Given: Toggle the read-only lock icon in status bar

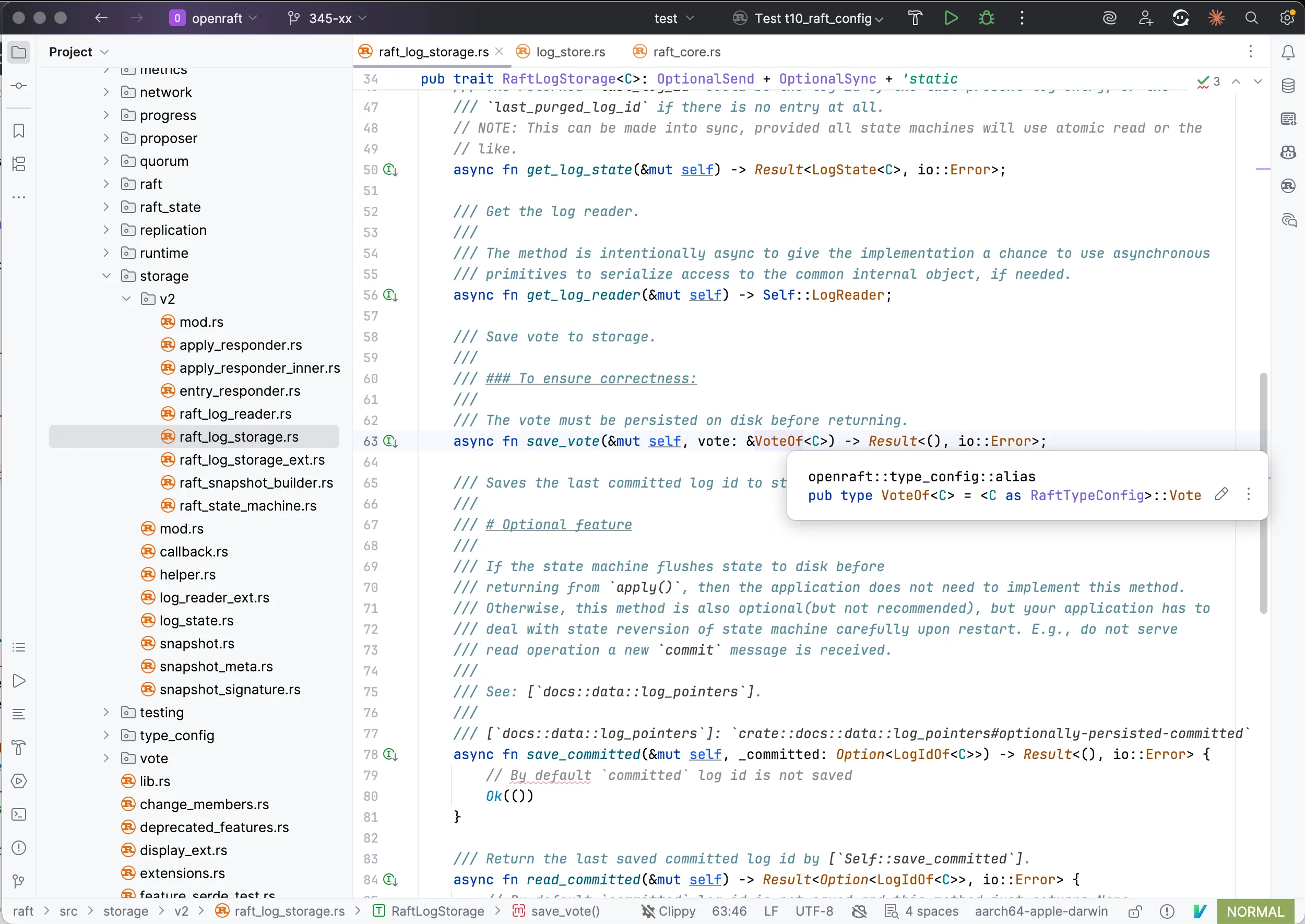Looking at the screenshot, I should (1134, 911).
